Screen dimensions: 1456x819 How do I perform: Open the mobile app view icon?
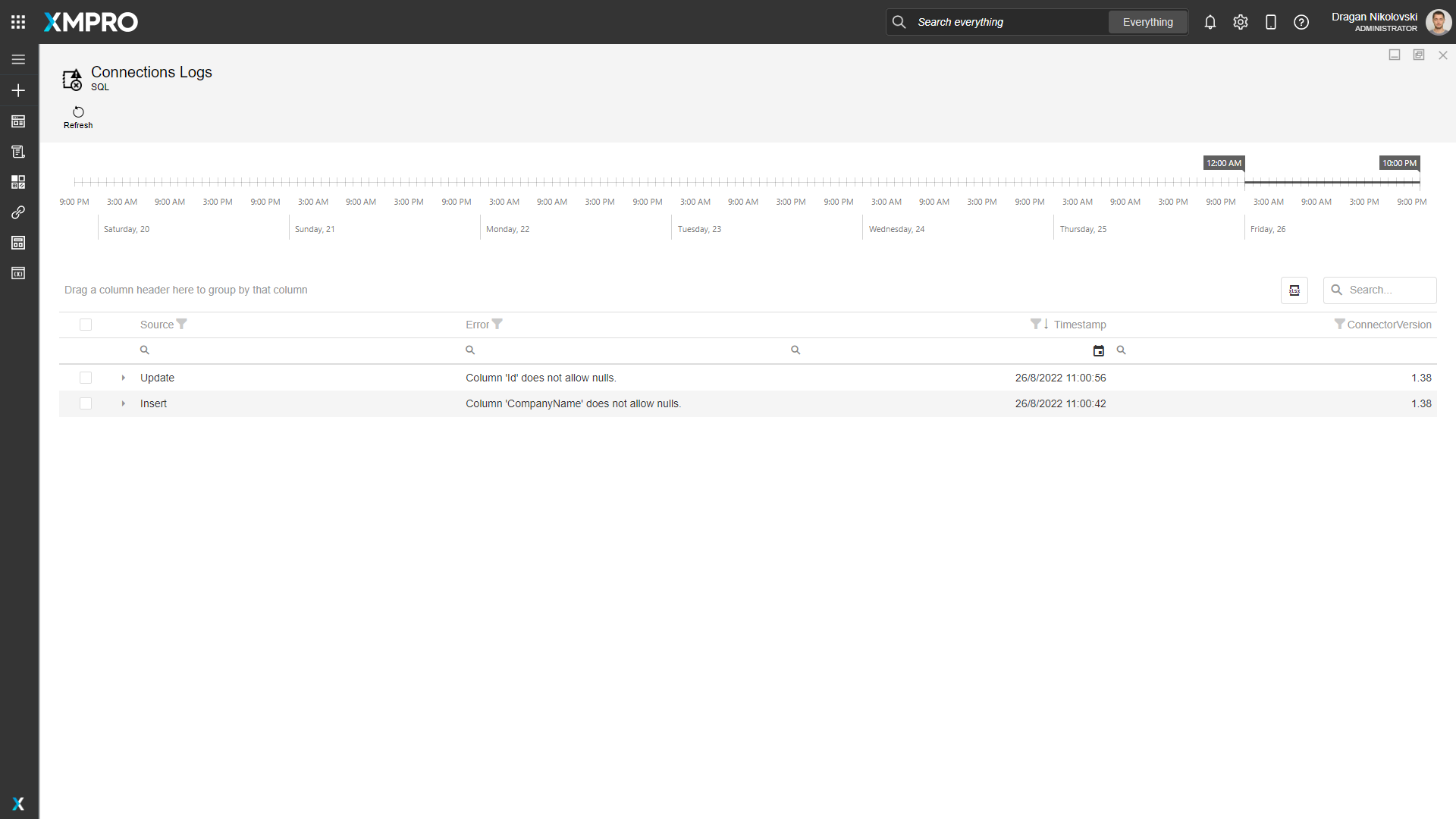[x=1271, y=22]
